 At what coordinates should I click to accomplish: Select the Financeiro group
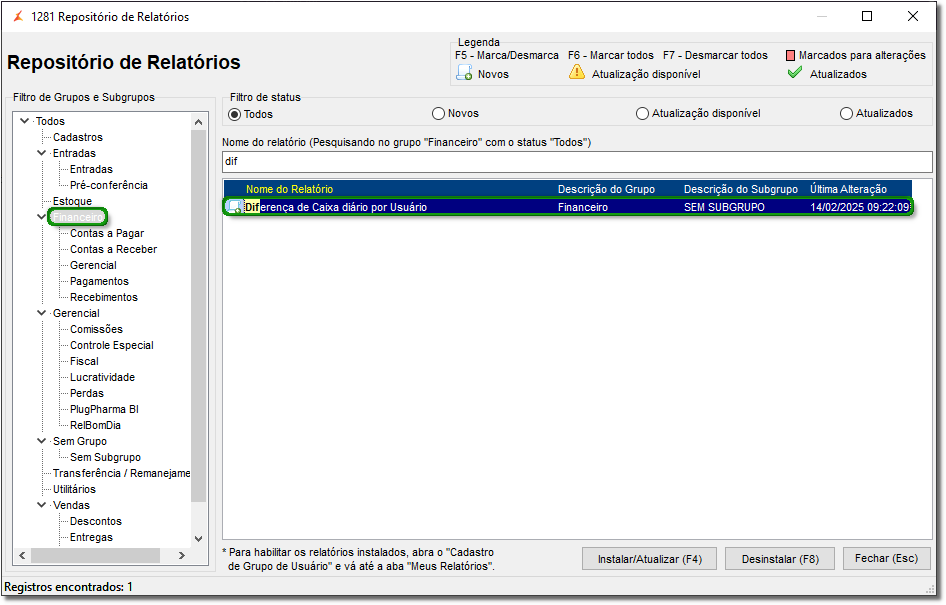78,217
